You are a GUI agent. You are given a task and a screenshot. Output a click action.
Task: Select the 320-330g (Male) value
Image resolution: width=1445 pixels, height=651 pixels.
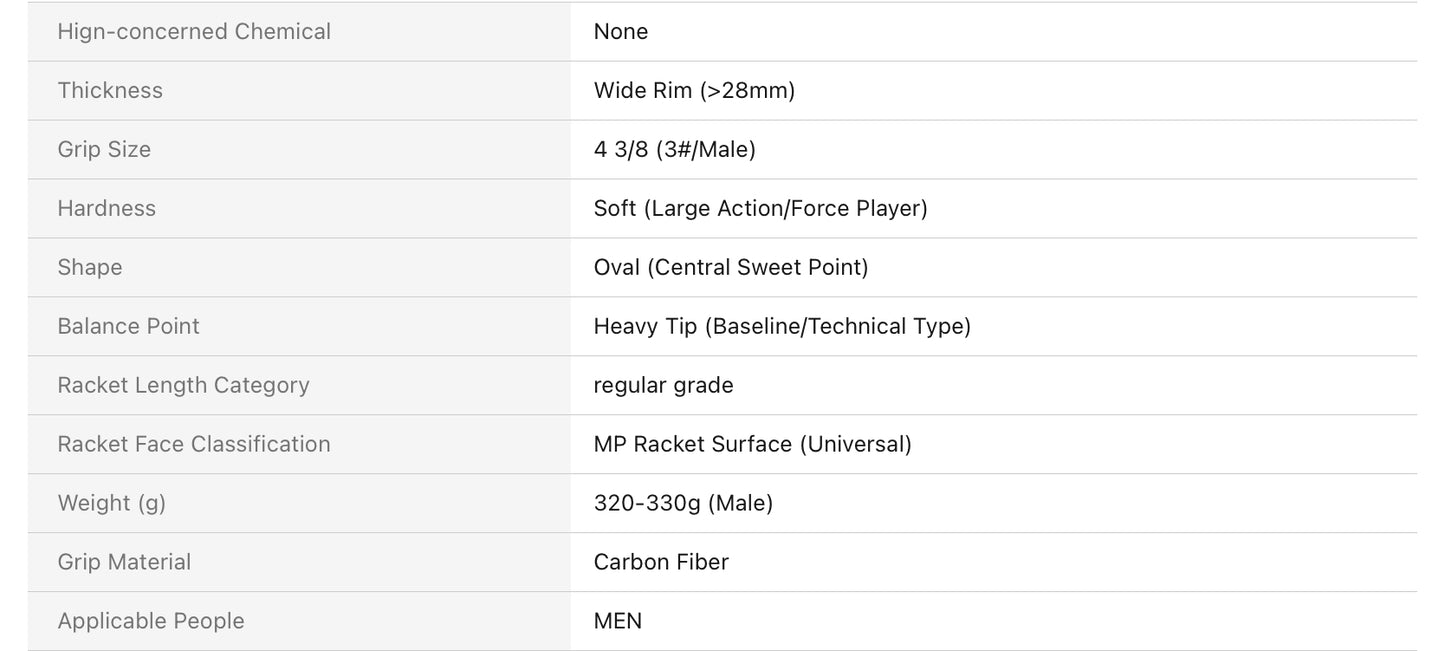click(683, 503)
